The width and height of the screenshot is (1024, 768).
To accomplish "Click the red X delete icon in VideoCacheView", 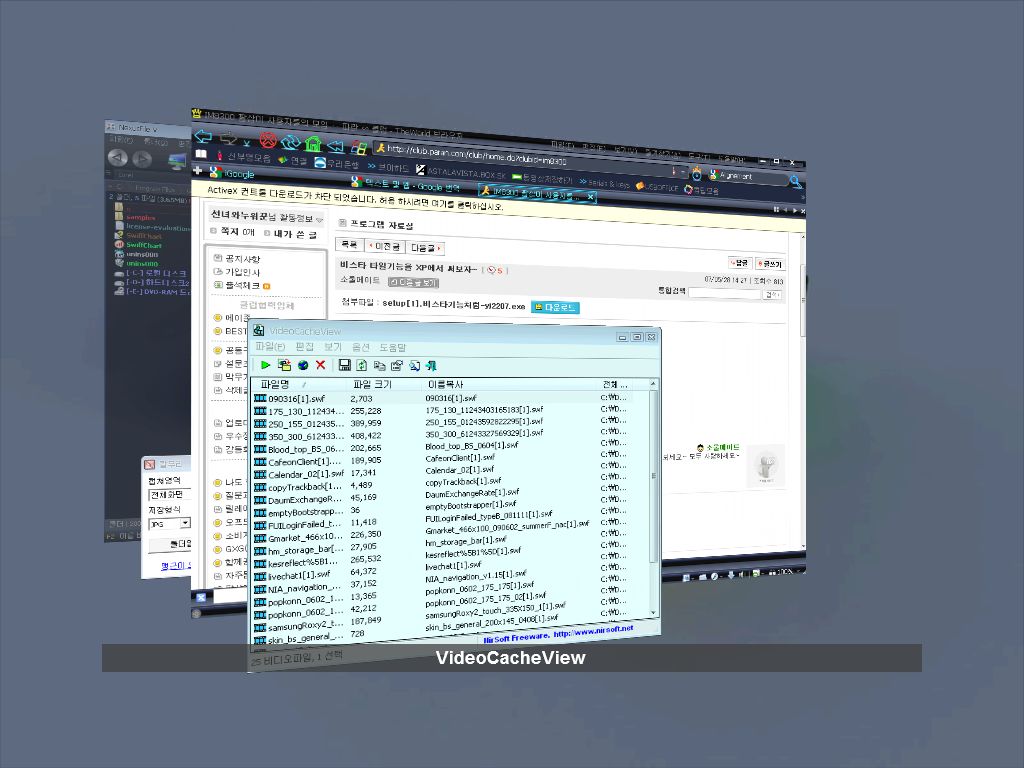I will (321, 365).
